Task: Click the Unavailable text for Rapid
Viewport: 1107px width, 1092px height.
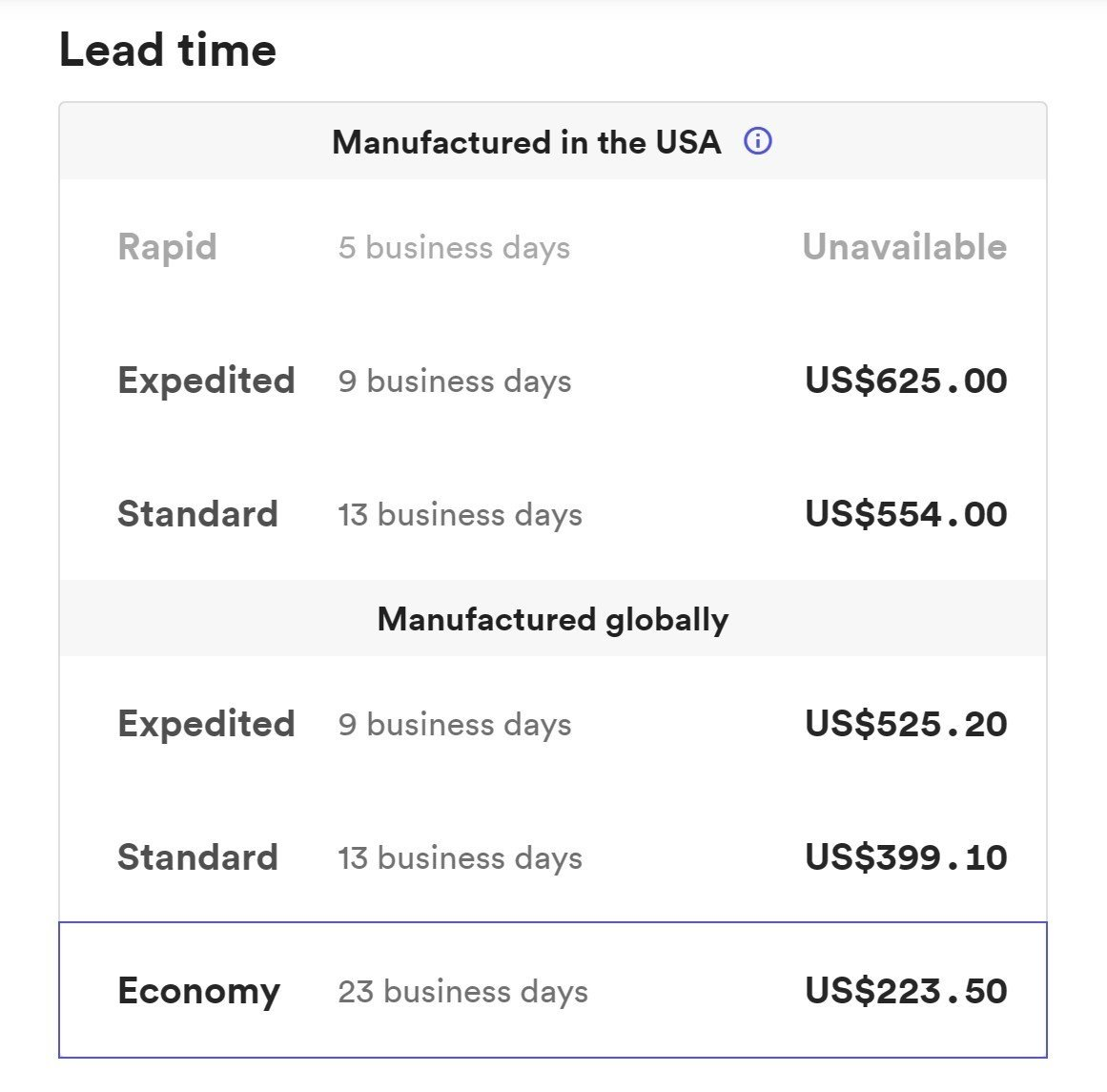Action: tap(904, 246)
